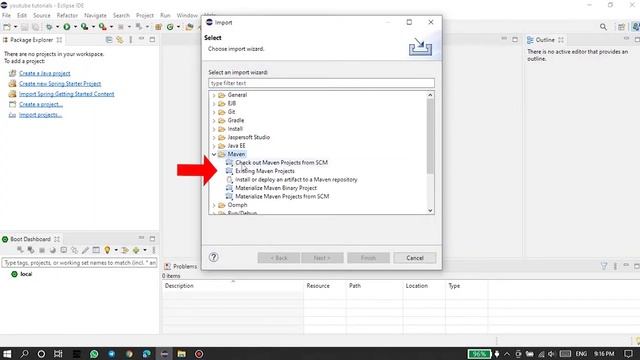The height and width of the screenshot is (360, 640).
Task: Click the import wizard filter text field
Action: click(321, 83)
